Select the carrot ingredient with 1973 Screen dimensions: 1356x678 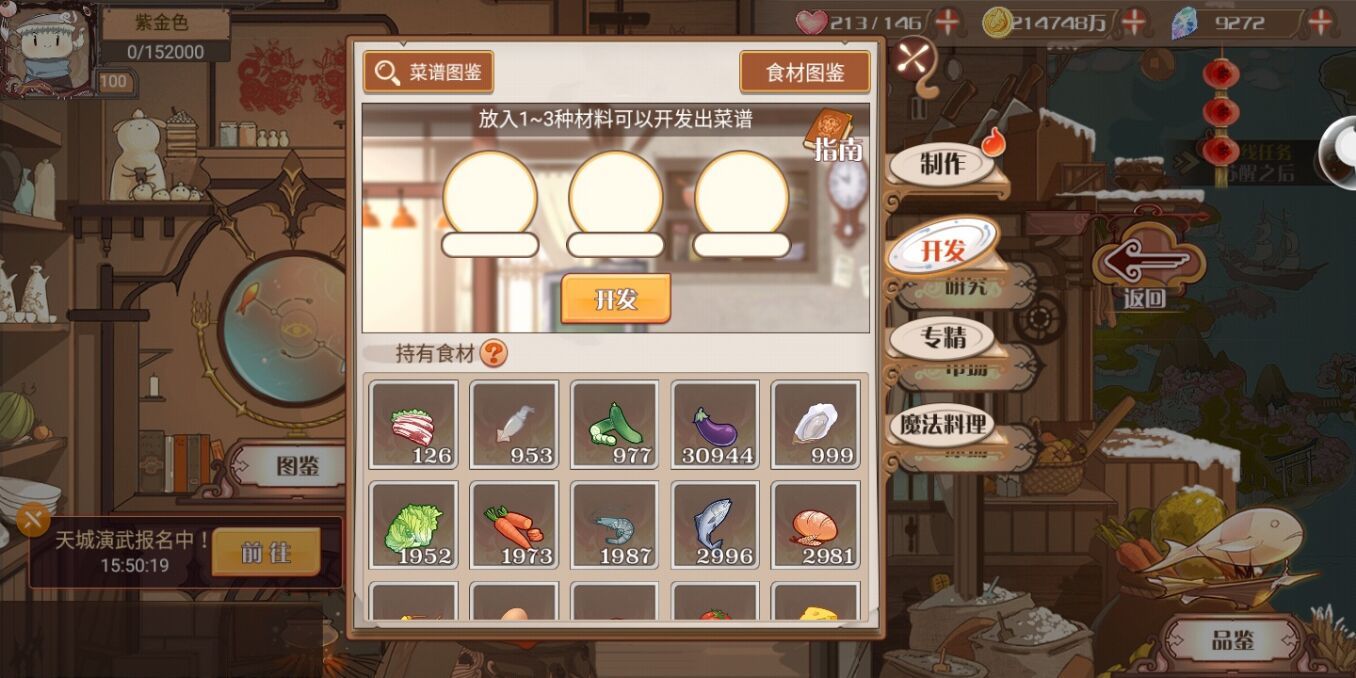click(x=514, y=525)
